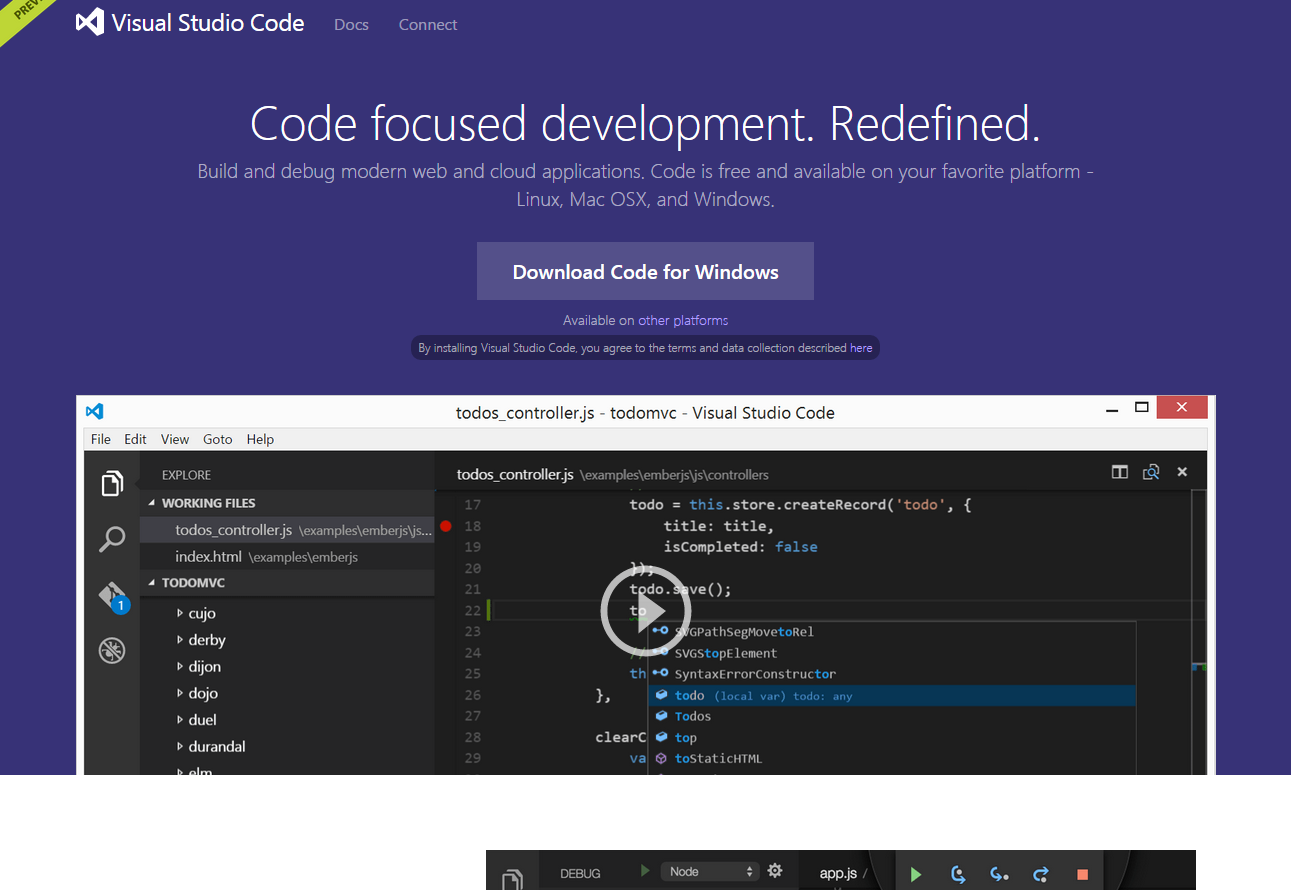1291x890 pixels.
Task: Choose the top suggestion entry
Action: pyautogui.click(x=892, y=737)
